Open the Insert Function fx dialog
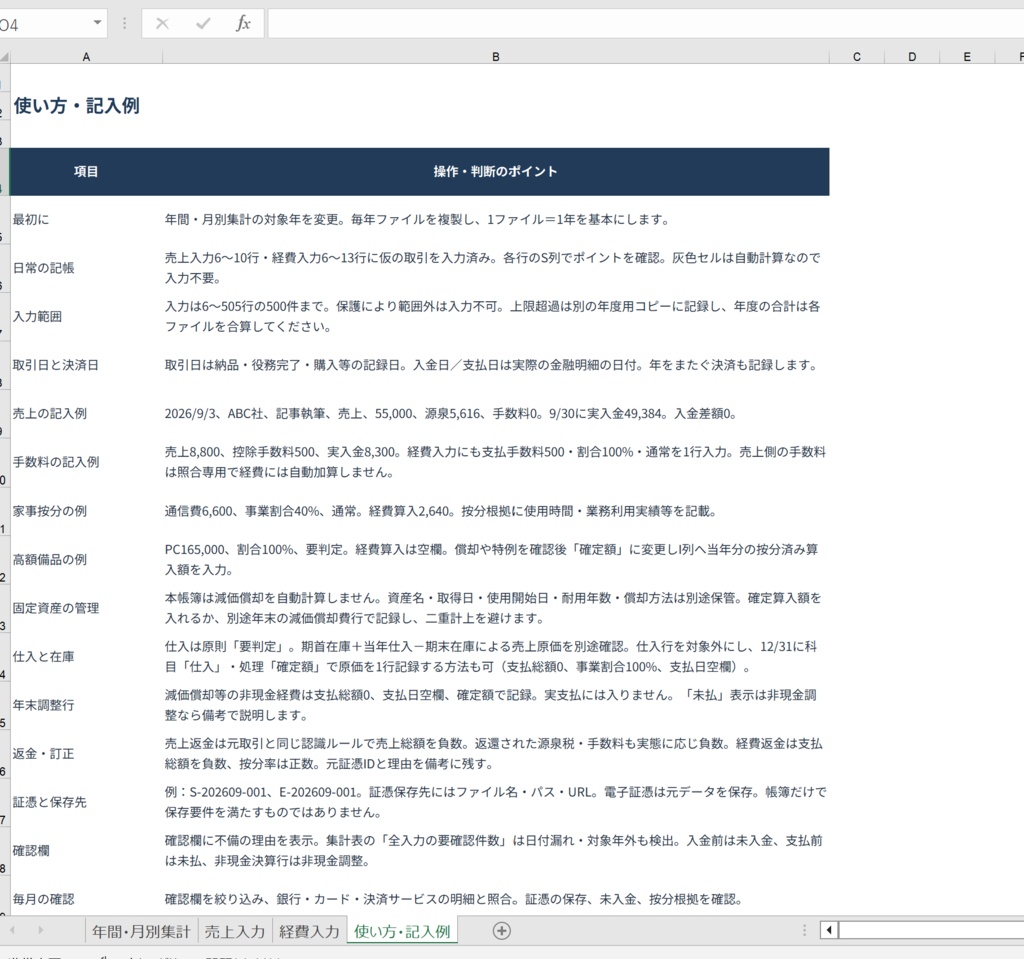The width and height of the screenshot is (1024, 959). (x=243, y=24)
